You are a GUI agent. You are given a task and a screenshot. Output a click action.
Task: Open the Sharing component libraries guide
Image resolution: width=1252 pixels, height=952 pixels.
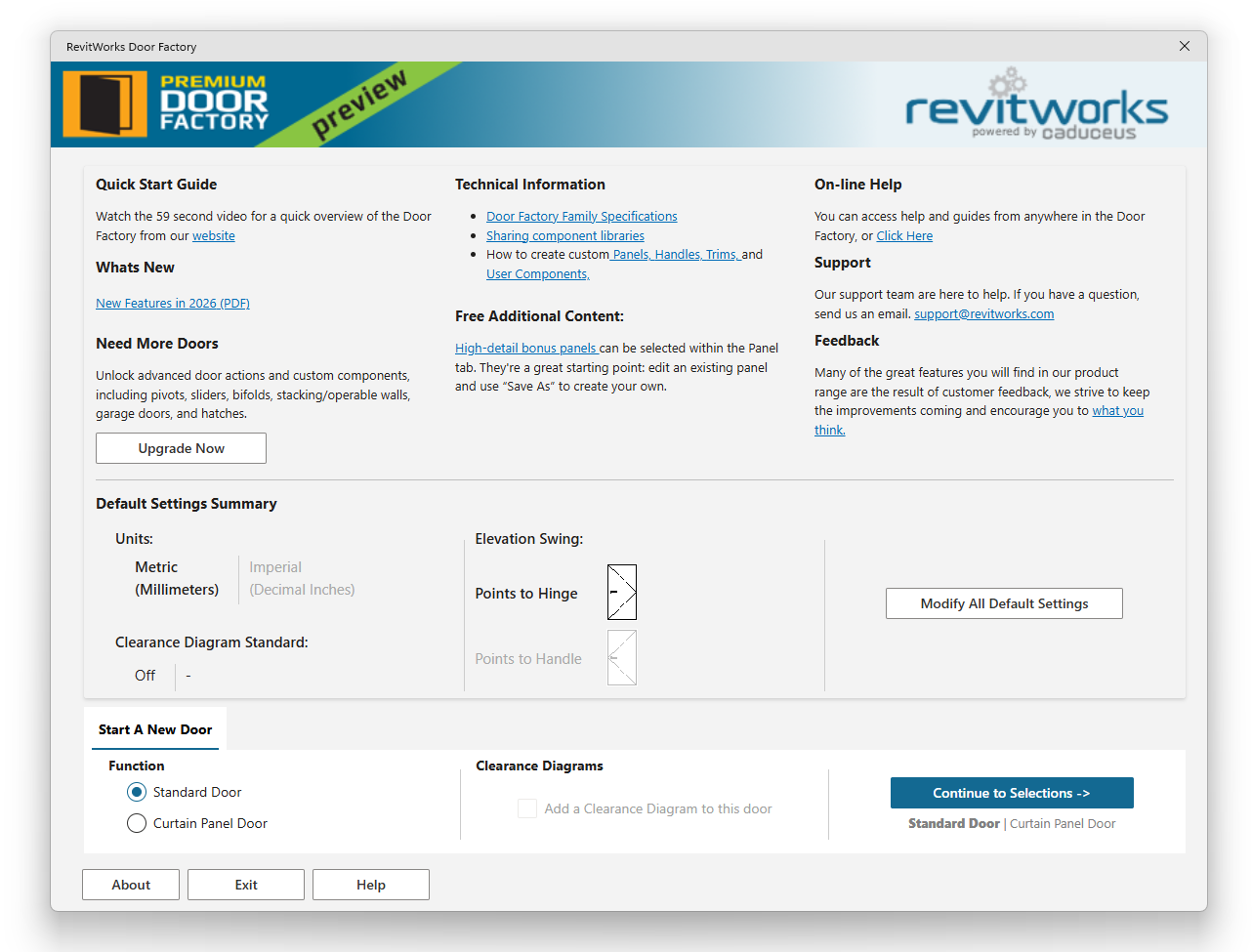point(564,235)
